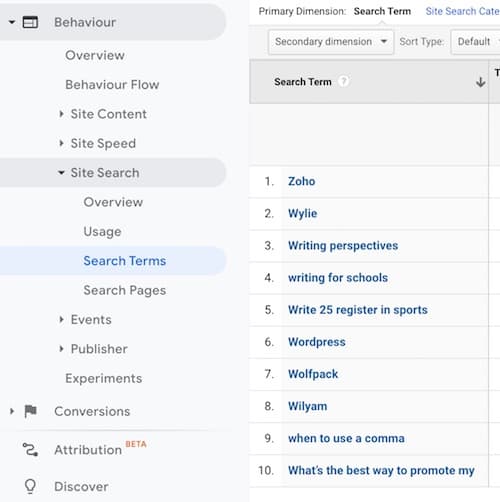This screenshot has width=500, height=502.
Task: Open the Wolfpack search term
Action: click(313, 374)
